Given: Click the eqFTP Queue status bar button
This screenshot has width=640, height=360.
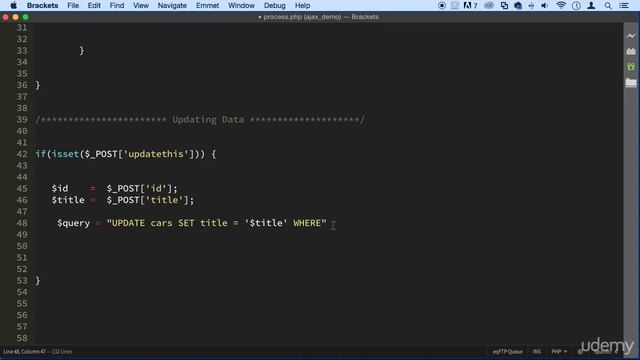Looking at the screenshot, I should tap(507, 351).
